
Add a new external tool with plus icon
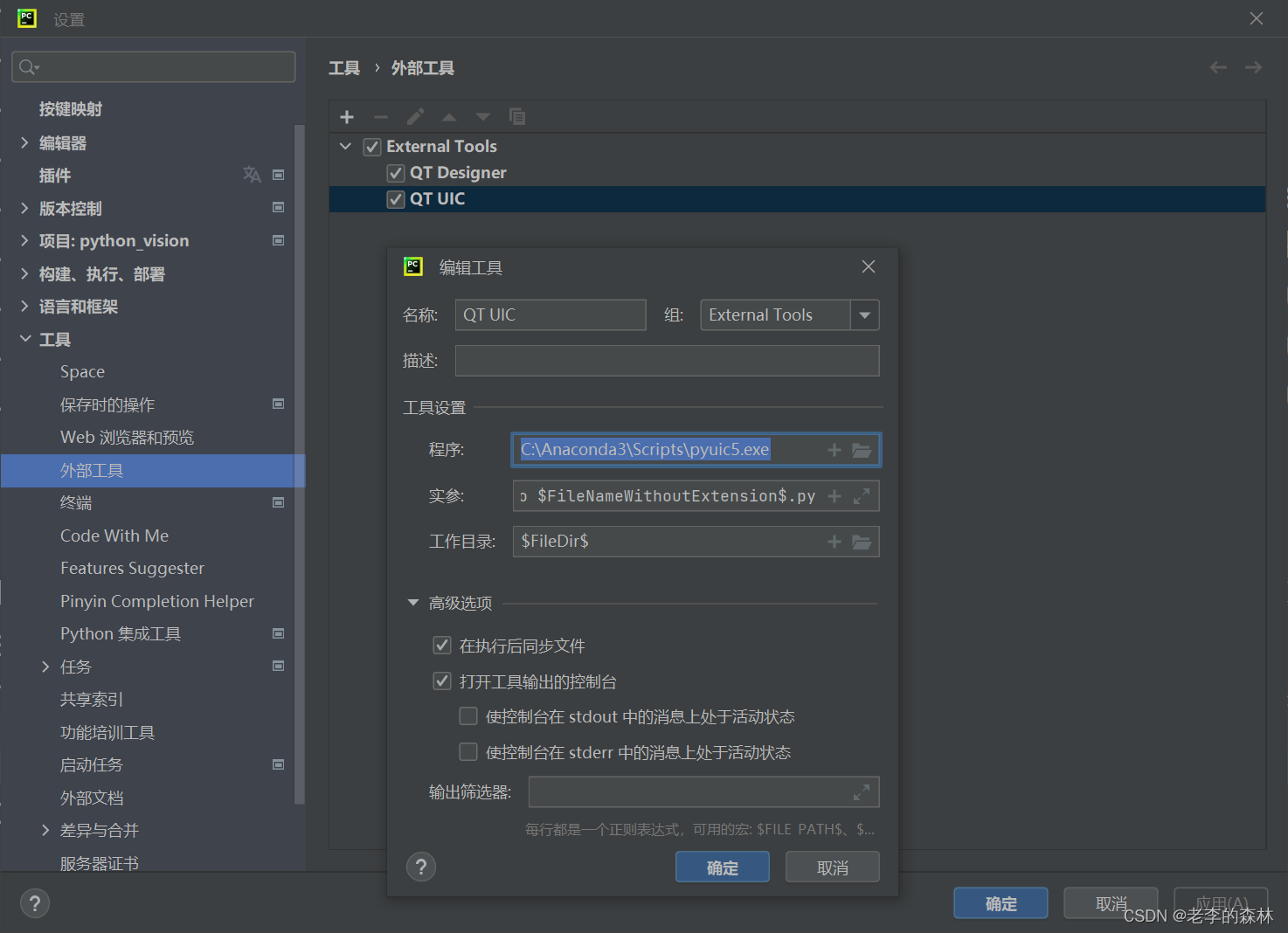pos(347,117)
